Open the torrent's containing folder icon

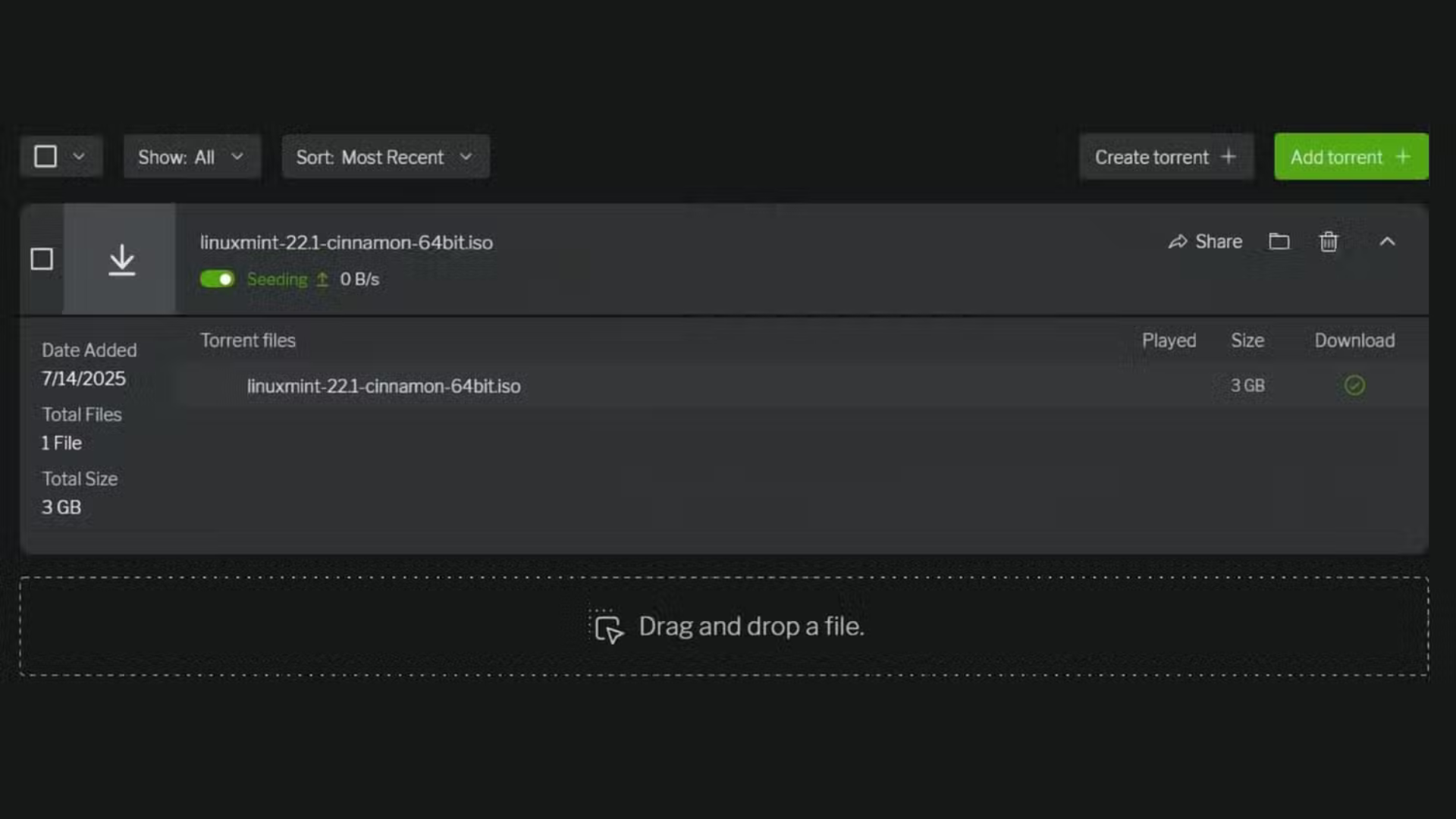click(1279, 241)
